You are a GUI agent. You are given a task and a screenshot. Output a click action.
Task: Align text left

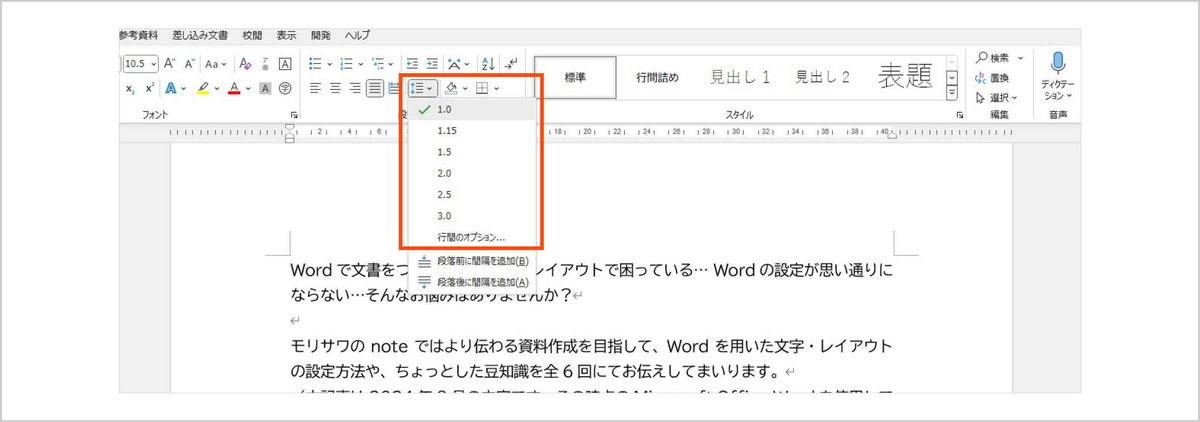pyautogui.click(x=314, y=88)
